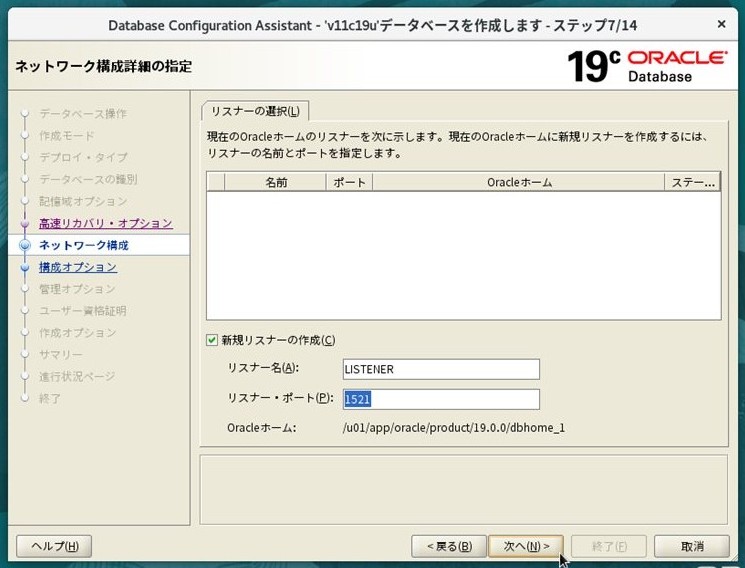Click the 作成モード step label
The height and width of the screenshot is (568, 745).
click(x=67, y=135)
